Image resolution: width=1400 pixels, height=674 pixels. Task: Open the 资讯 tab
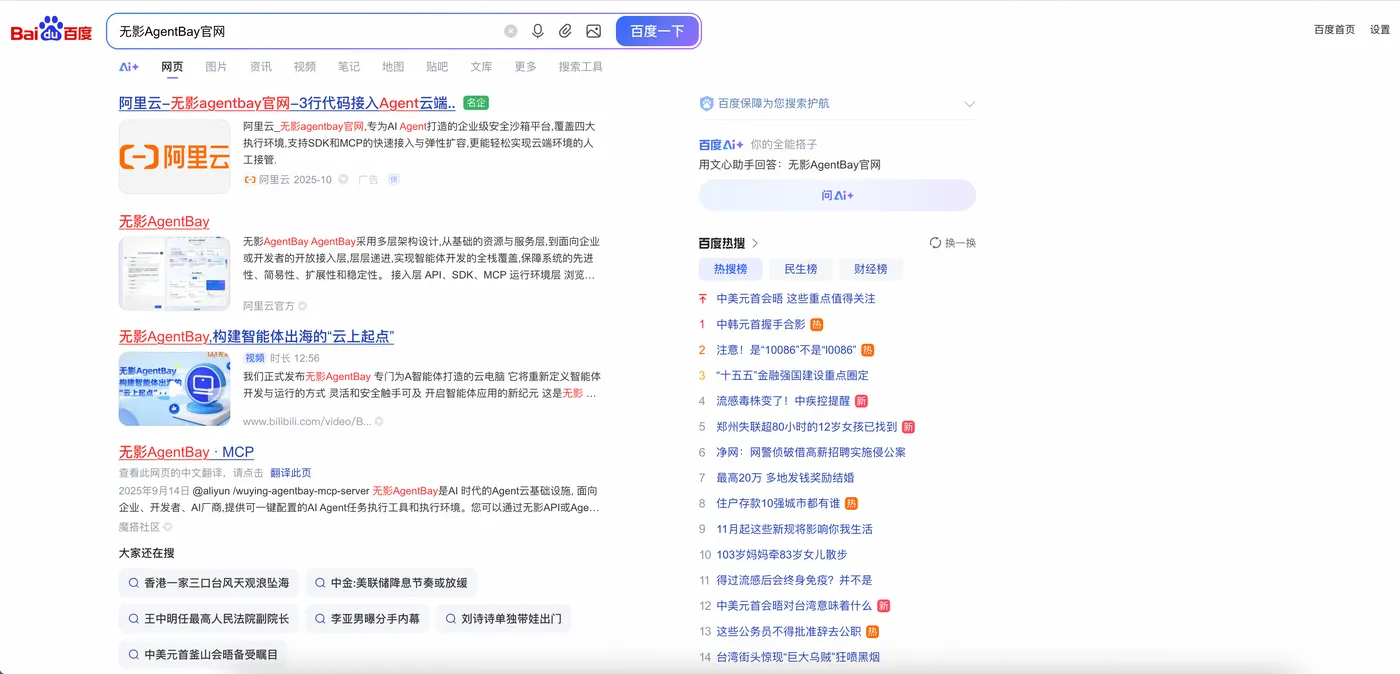click(260, 67)
